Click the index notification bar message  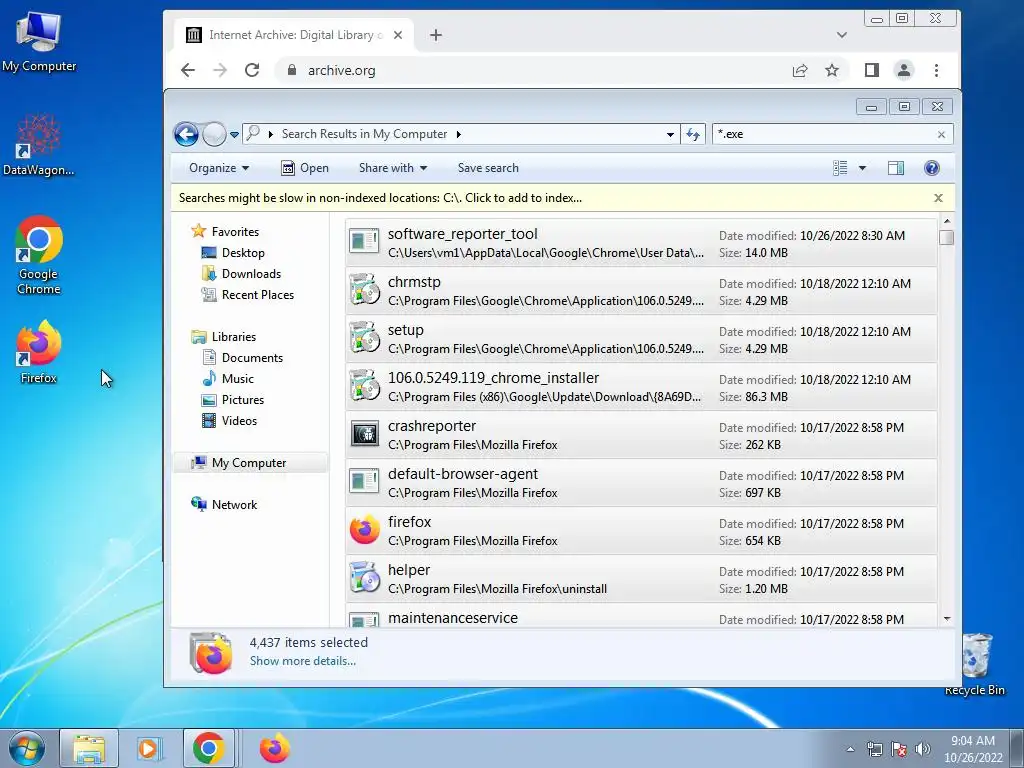[x=380, y=198]
